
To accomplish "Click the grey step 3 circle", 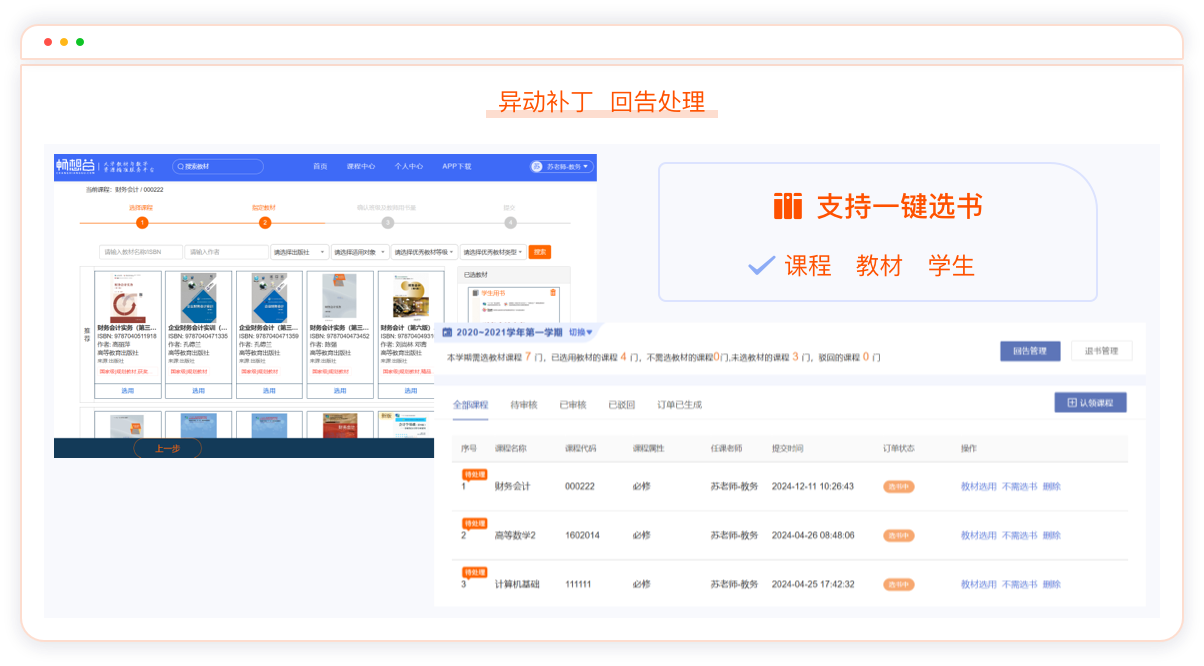I will tap(388, 223).
